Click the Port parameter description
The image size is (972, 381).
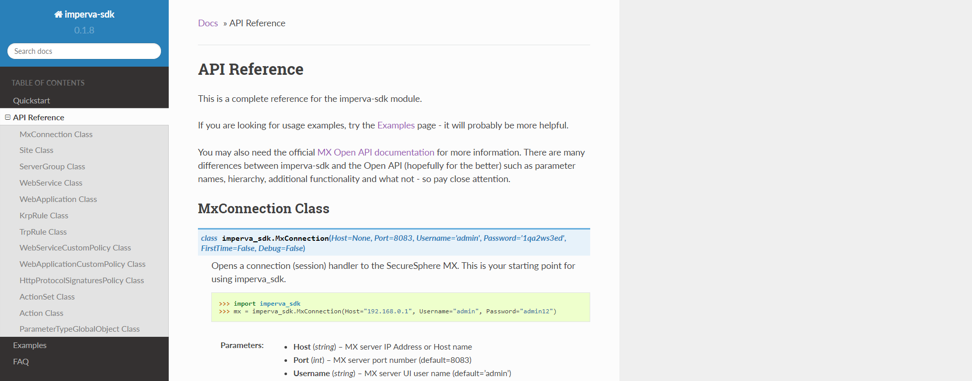[382, 360]
